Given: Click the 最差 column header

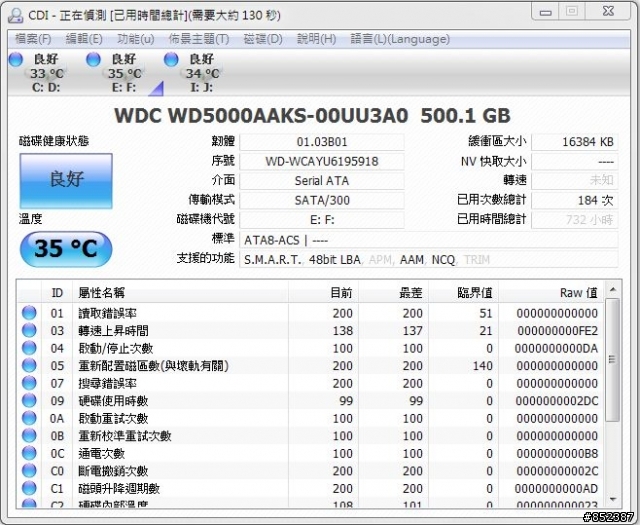Looking at the screenshot, I should point(393,293).
